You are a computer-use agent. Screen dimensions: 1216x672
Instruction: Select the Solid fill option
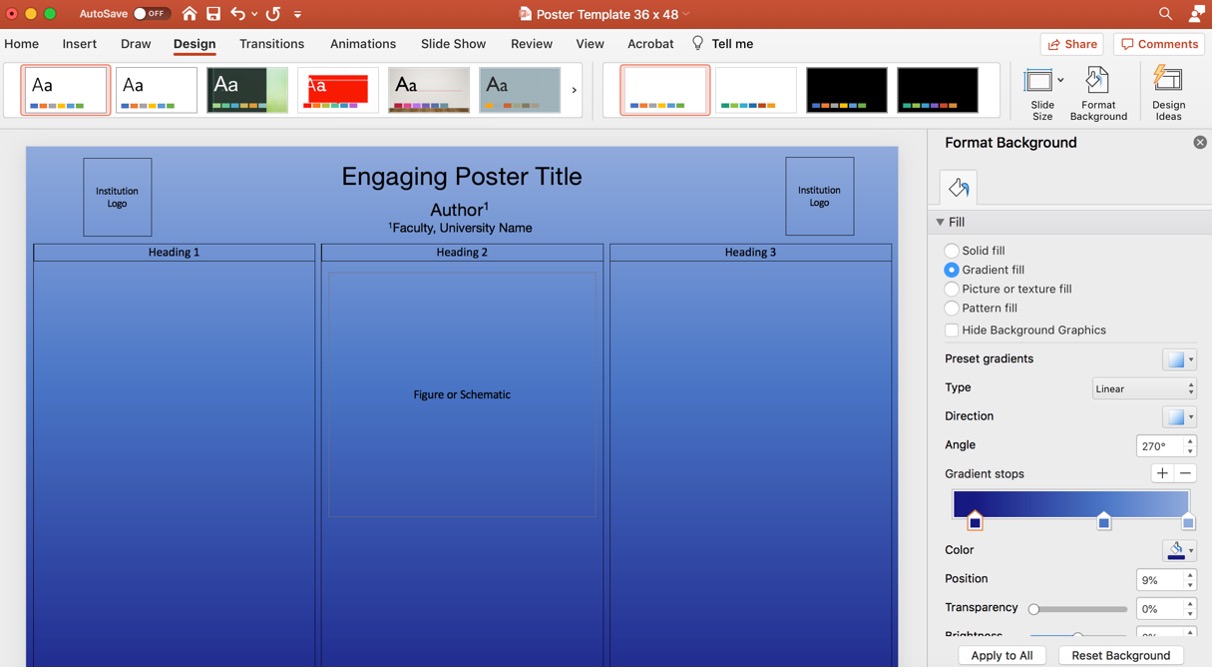pyautogui.click(x=951, y=250)
